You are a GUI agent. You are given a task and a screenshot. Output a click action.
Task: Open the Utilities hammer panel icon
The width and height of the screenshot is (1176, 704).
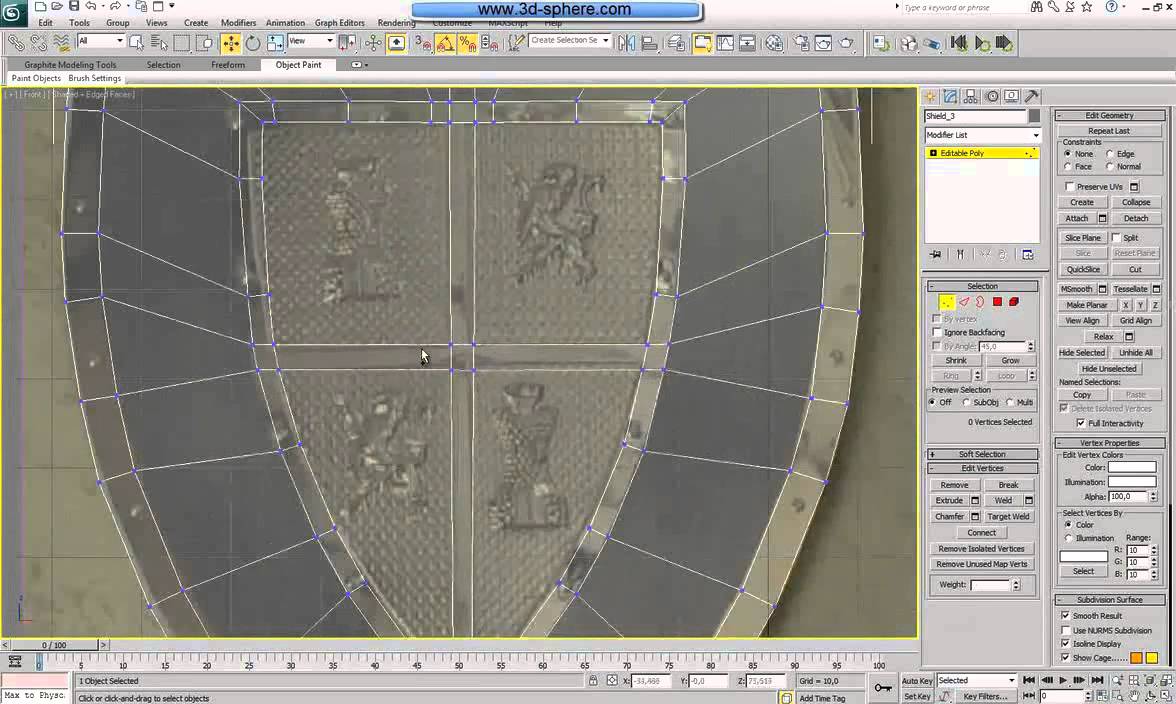[x=1032, y=96]
